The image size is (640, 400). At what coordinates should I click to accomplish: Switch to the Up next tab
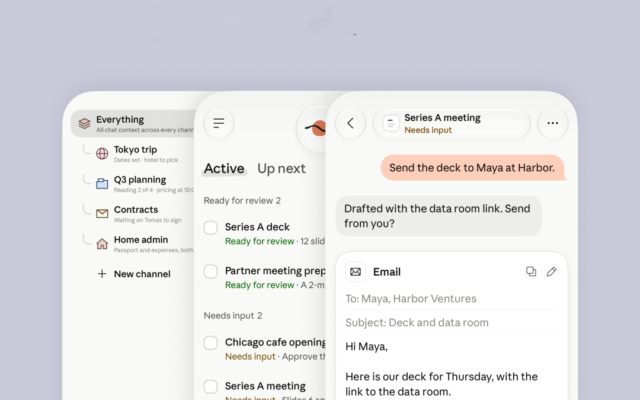pyautogui.click(x=281, y=169)
